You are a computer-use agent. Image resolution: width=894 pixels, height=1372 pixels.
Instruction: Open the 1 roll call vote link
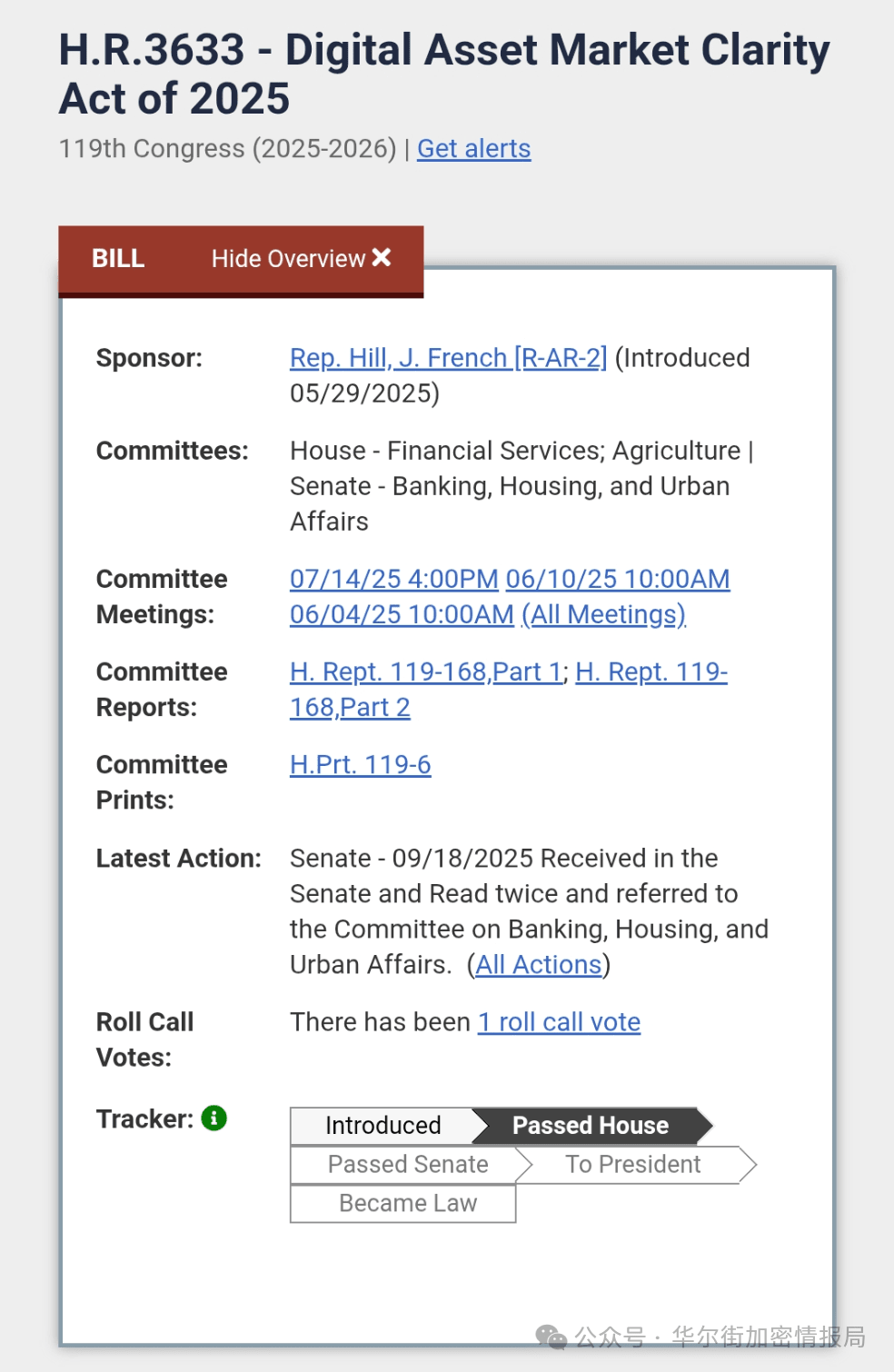[x=559, y=1022]
